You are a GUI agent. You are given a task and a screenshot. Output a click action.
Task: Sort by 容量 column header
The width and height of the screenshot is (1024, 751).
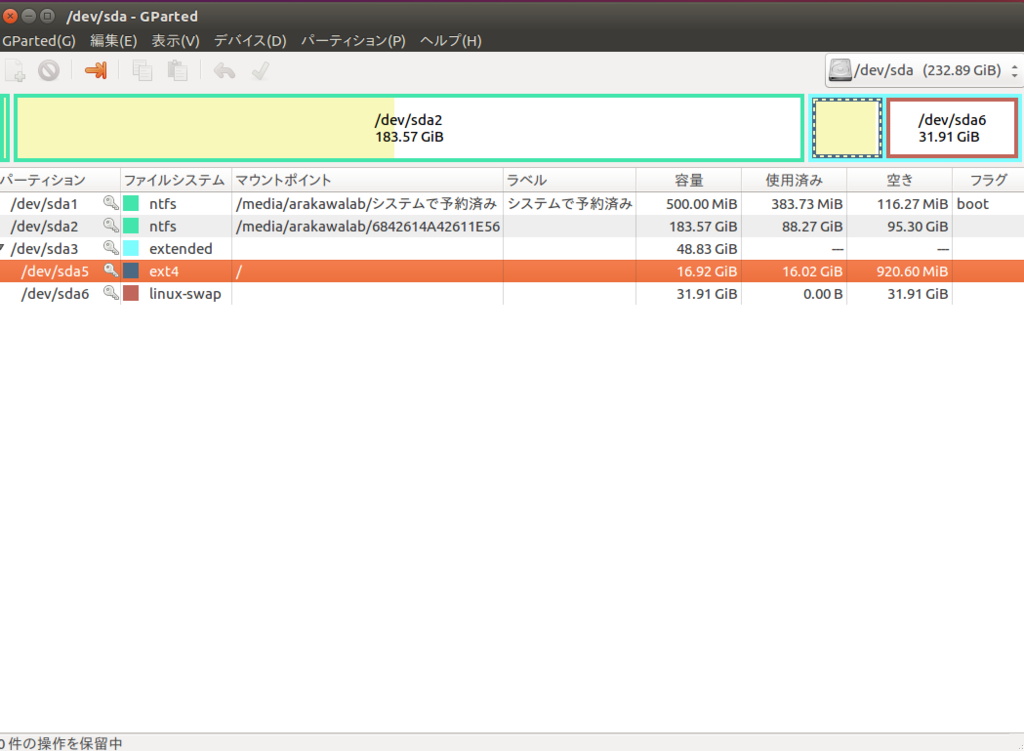688,180
